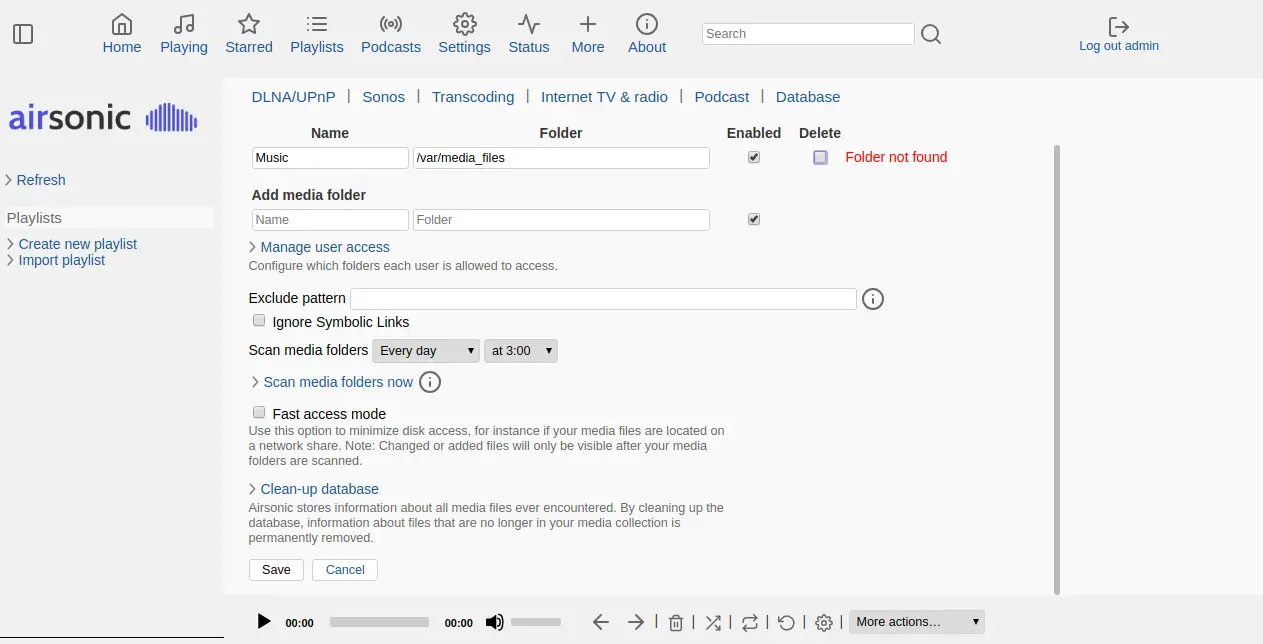The width and height of the screenshot is (1263, 644).
Task: Focus the Search field
Action: tap(808, 34)
